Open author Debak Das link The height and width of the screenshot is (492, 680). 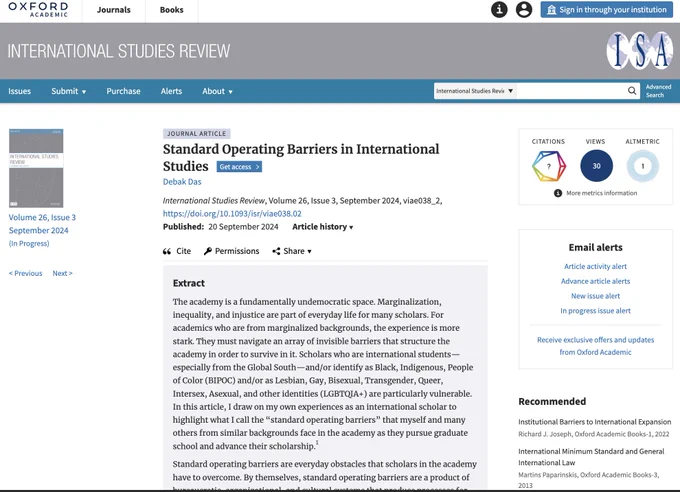(182, 182)
